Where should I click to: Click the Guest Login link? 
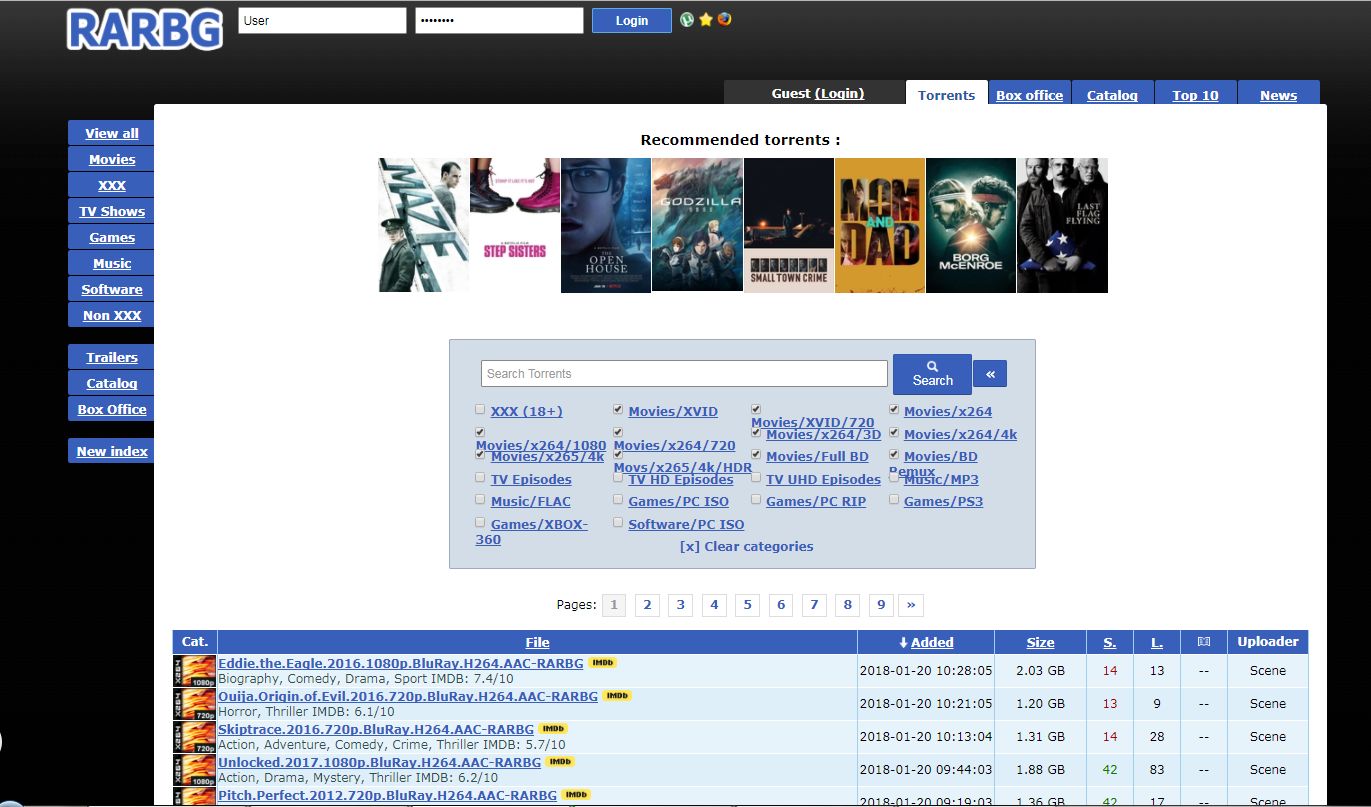click(839, 93)
